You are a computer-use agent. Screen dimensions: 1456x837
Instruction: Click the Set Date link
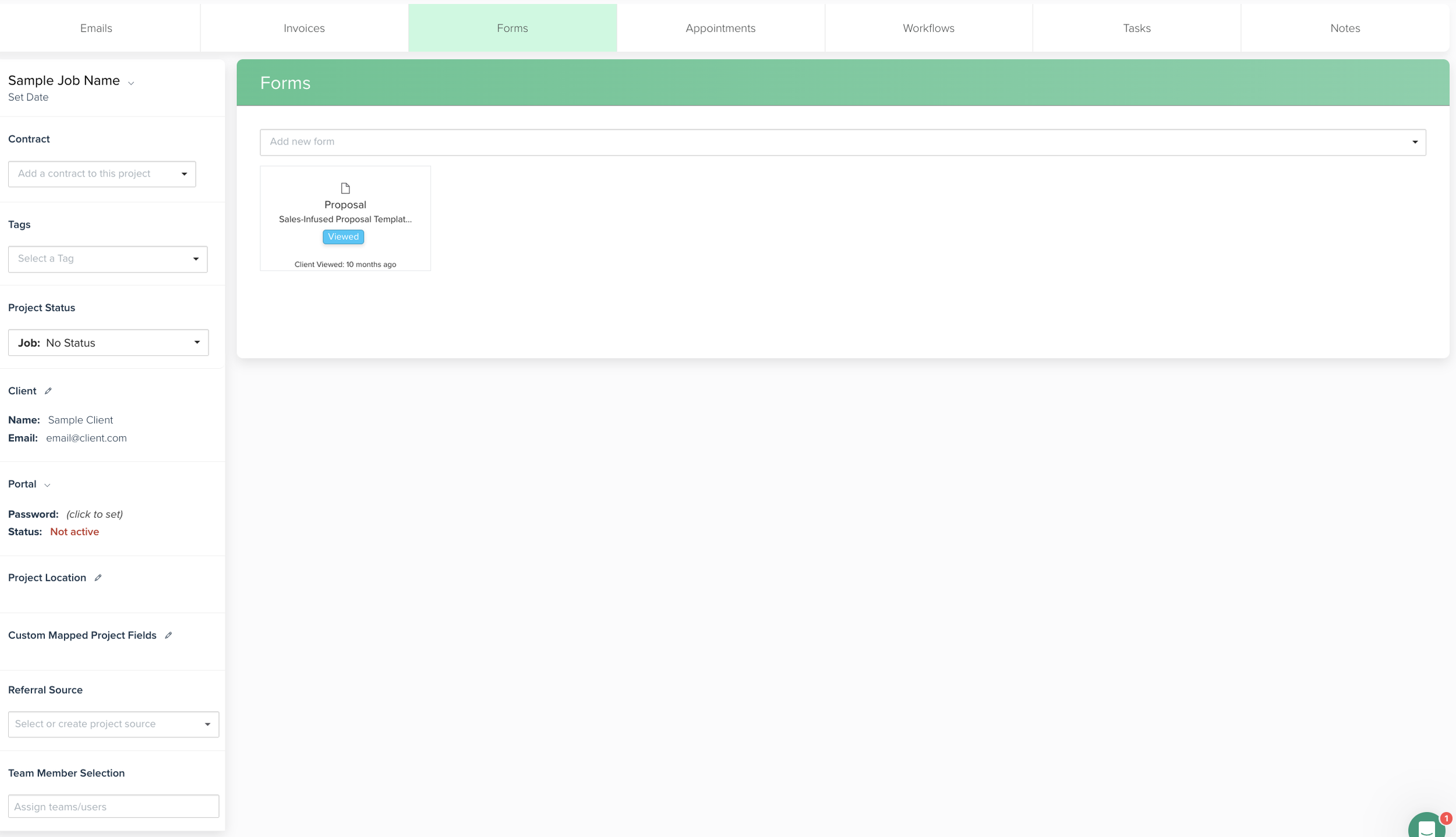coord(28,97)
